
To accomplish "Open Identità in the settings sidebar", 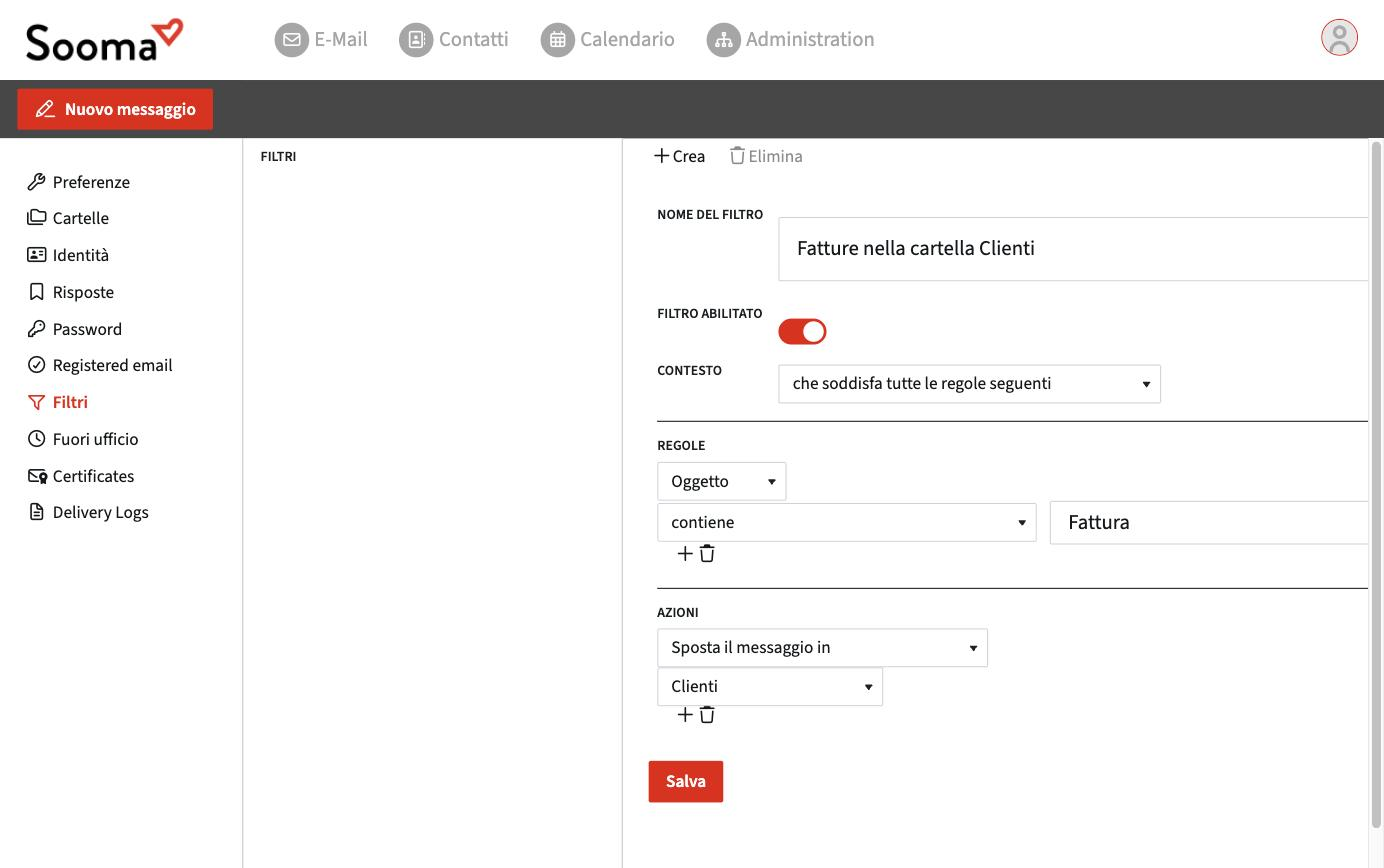I will tap(68, 255).
